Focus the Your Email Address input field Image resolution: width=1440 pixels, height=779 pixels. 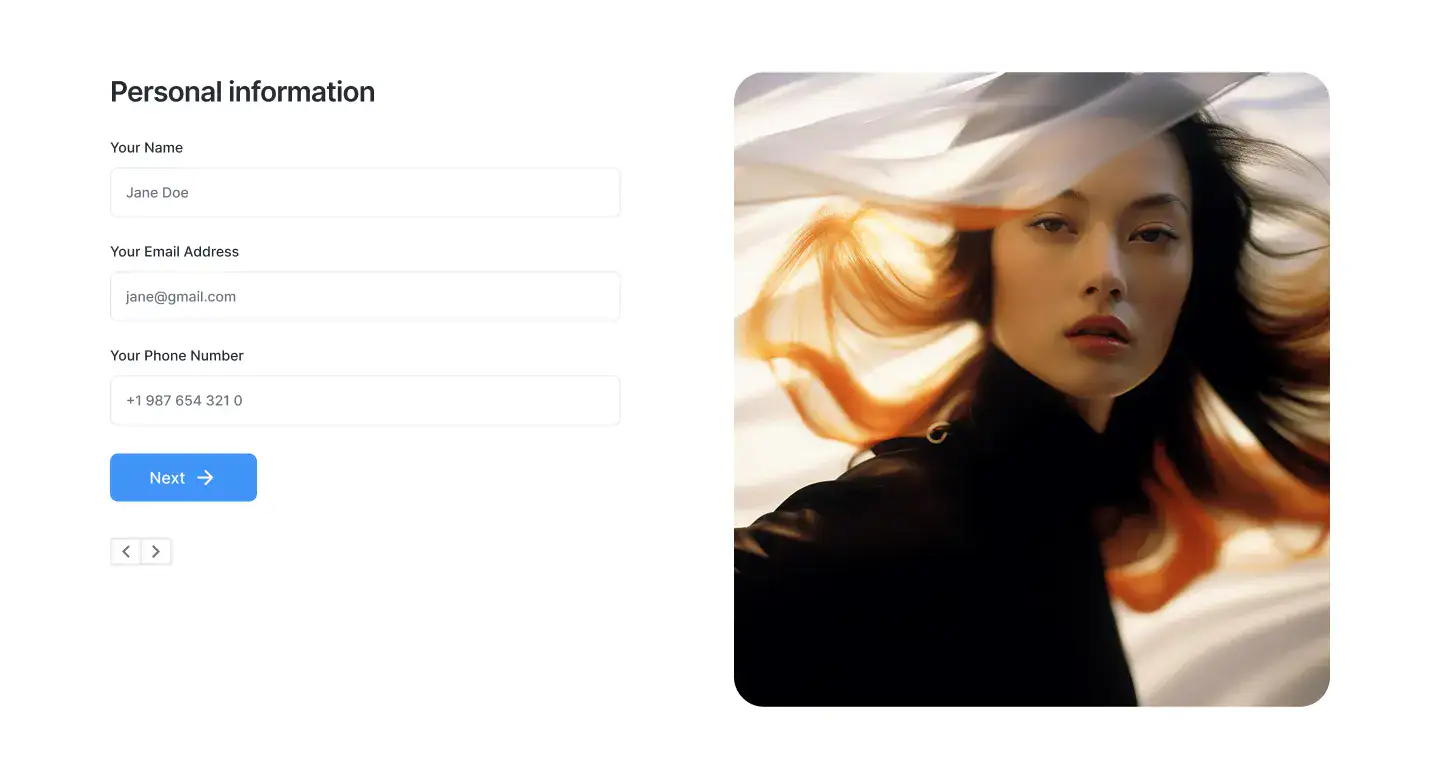(365, 296)
